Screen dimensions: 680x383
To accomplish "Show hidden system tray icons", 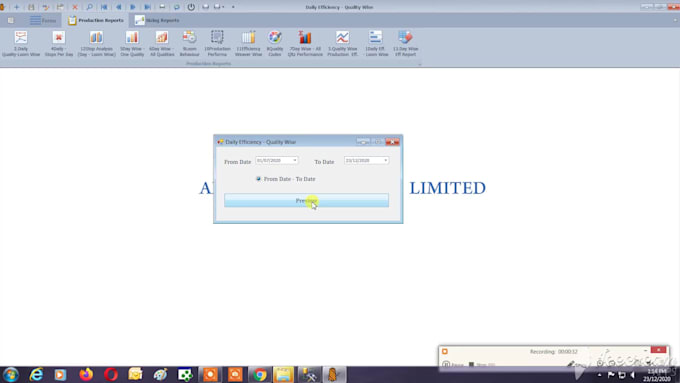I will (599, 375).
